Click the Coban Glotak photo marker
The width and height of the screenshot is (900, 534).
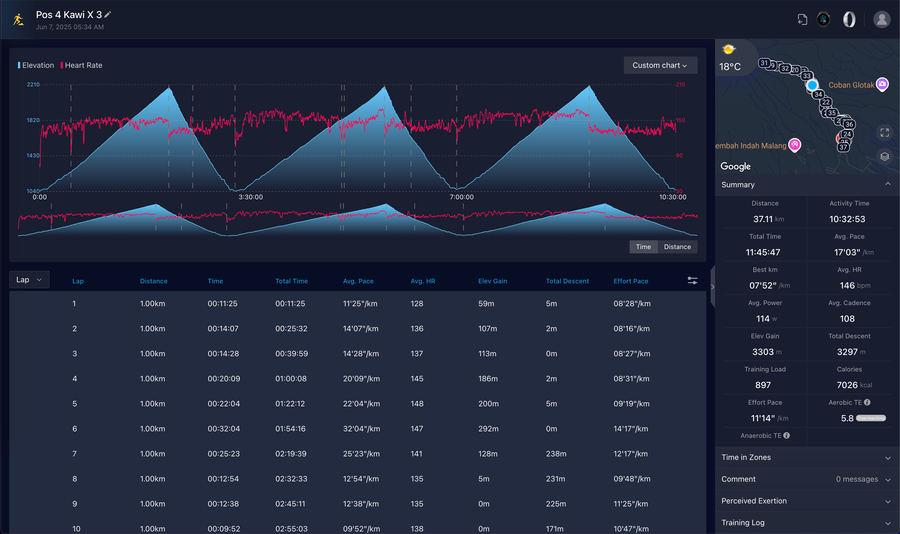[x=882, y=84]
